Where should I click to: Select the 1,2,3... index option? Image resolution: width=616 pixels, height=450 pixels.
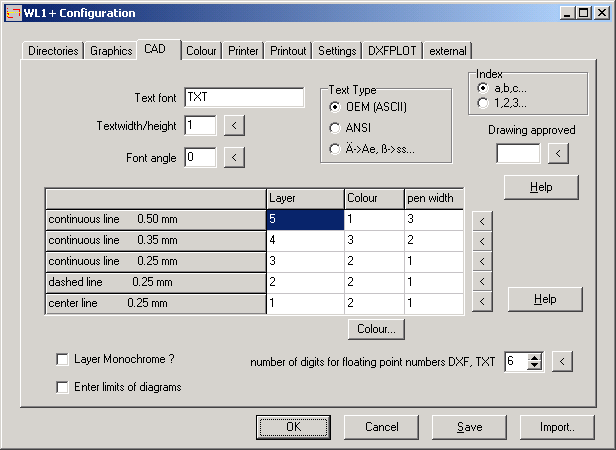[485, 102]
